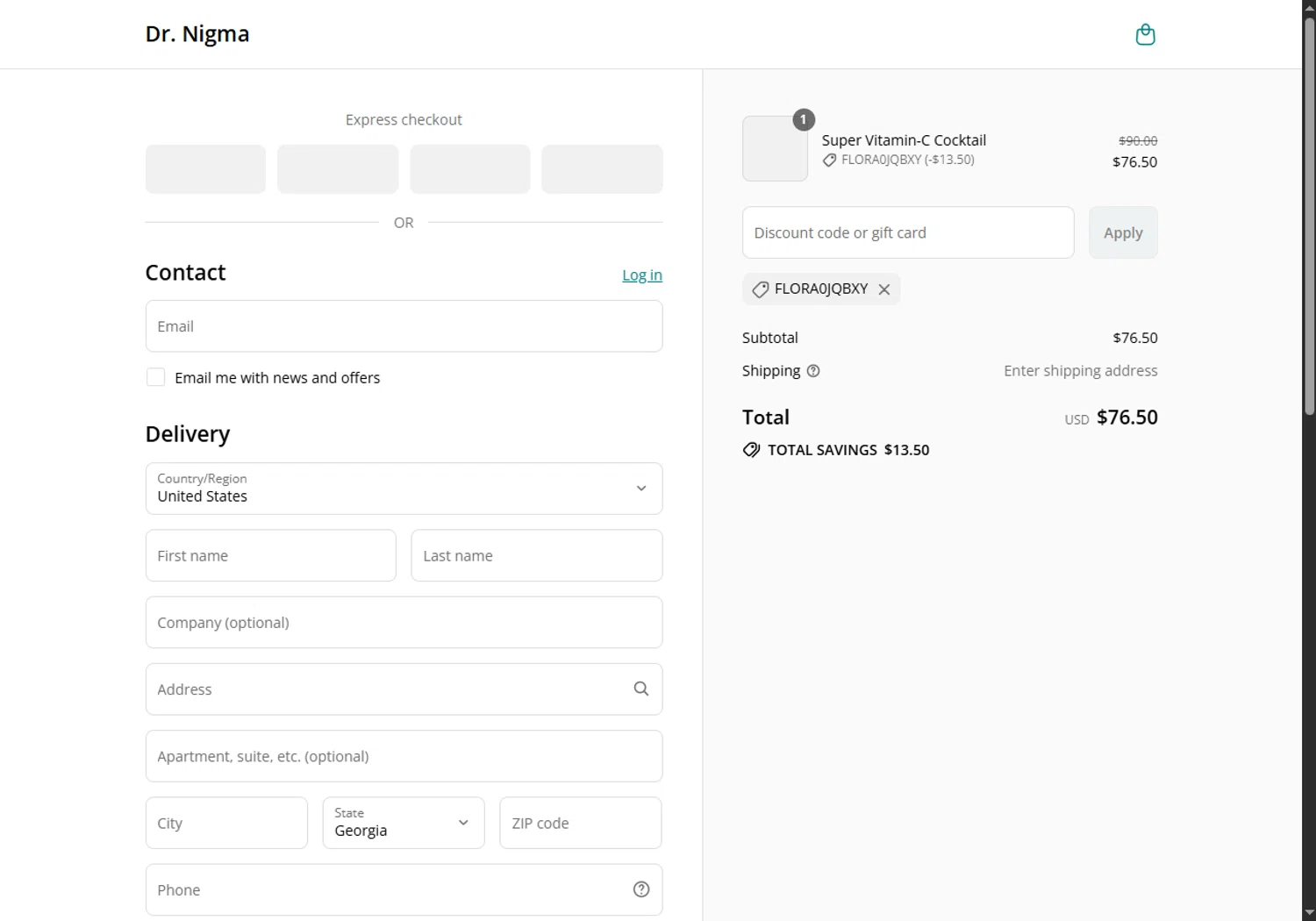Click the last express checkout button
Image resolution: width=1316 pixels, height=921 pixels.
(602, 169)
